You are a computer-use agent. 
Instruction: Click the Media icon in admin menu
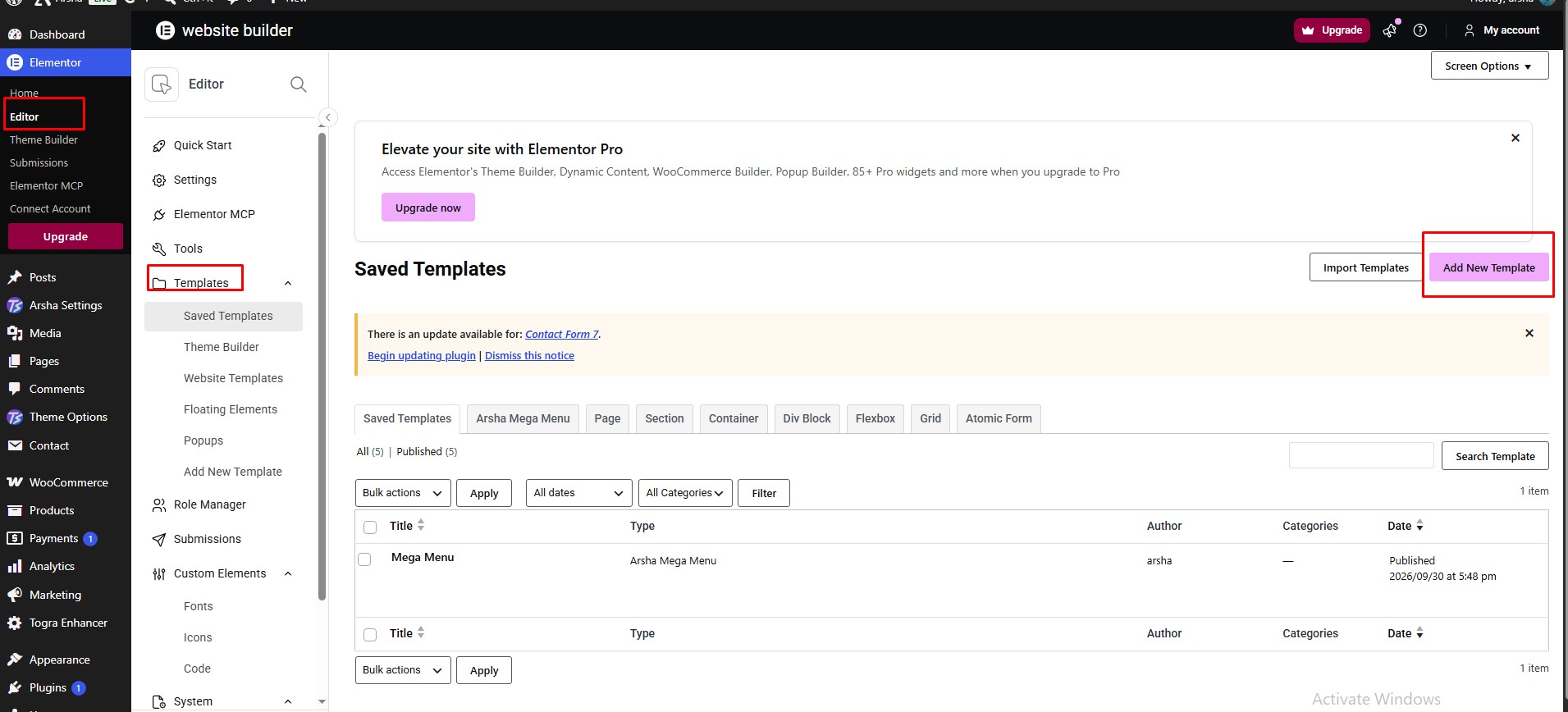pos(14,333)
